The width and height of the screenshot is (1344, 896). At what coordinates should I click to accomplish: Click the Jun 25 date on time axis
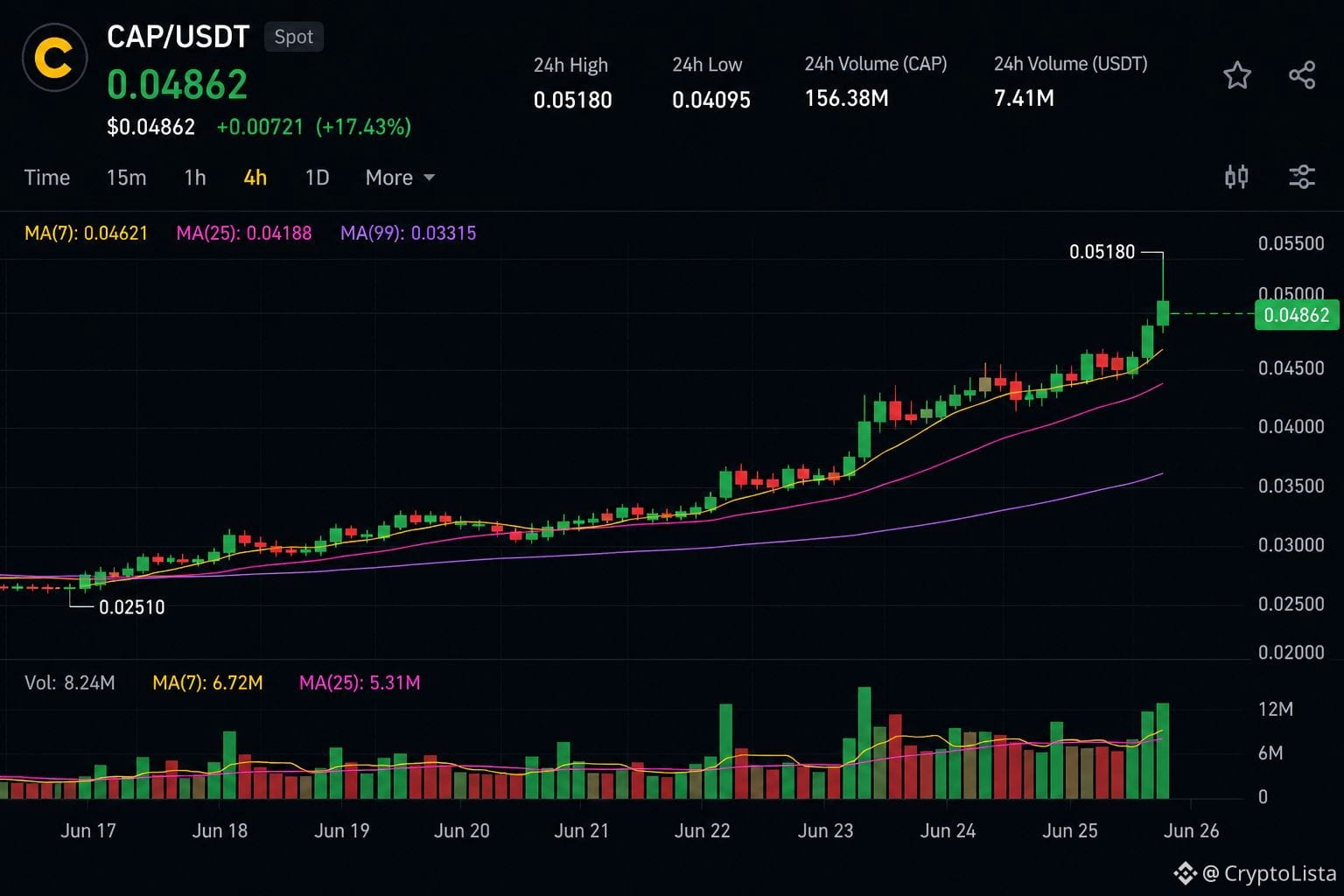[x=1069, y=830]
